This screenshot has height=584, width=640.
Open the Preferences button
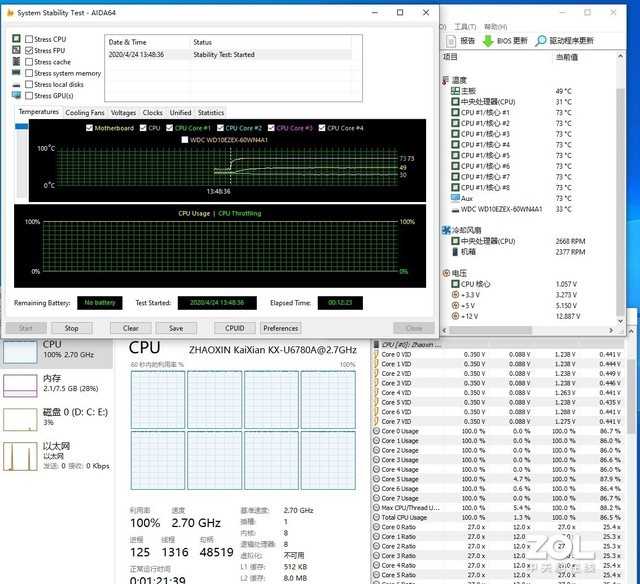[x=281, y=328]
